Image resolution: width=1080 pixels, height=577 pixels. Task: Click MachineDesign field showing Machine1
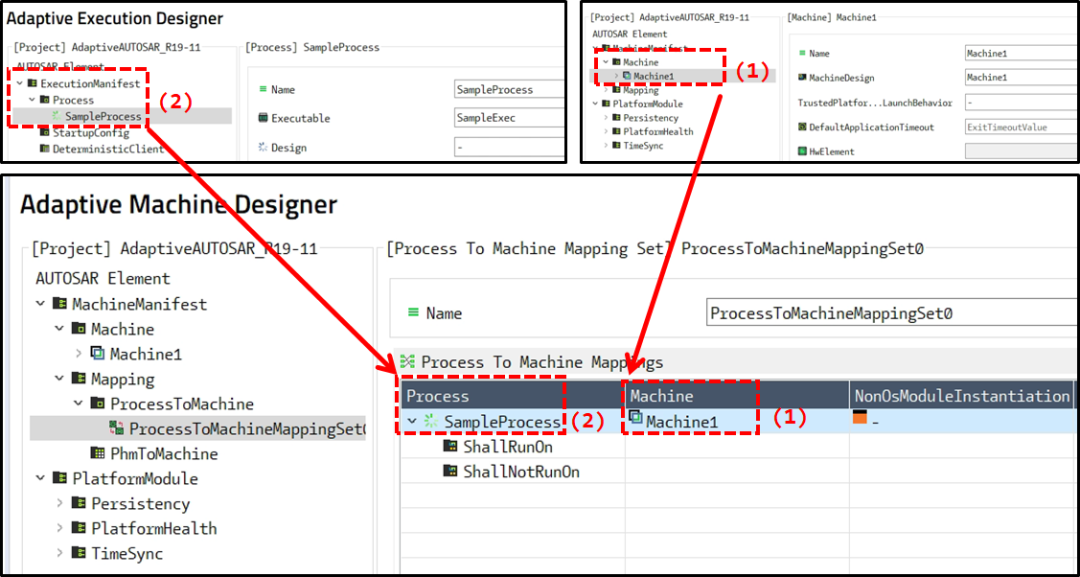[1022, 78]
